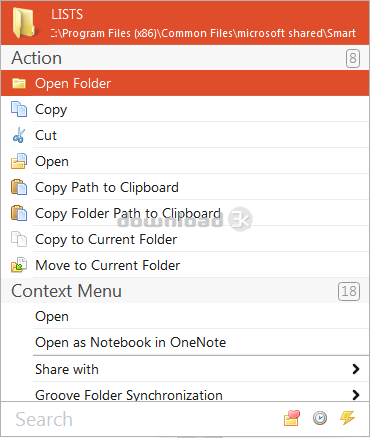Choose Open as Notebook in OneNote
Image resolution: width=371 pixels, height=438 pixels.
(x=130, y=343)
